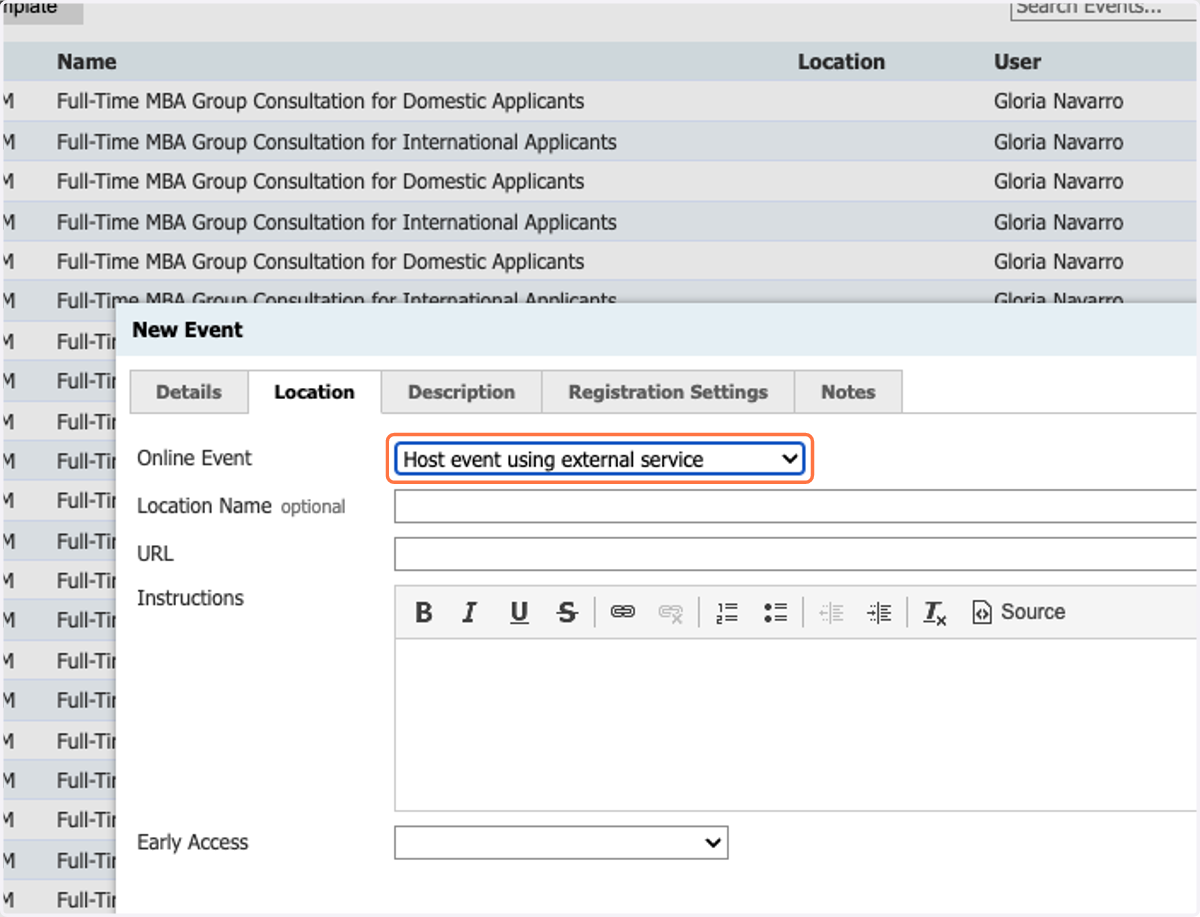Click the URL input field
This screenshot has width=1200, height=917.
tap(796, 554)
